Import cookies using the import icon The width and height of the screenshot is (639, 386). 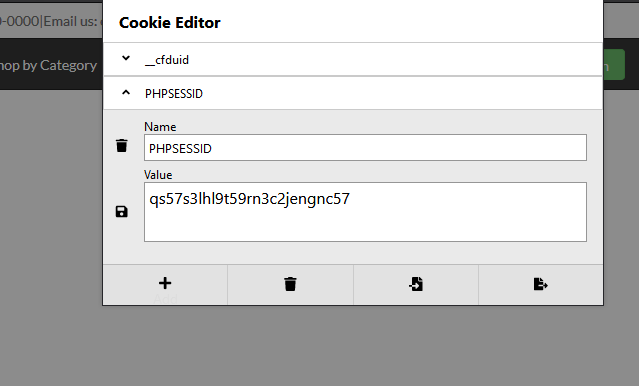[416, 284]
